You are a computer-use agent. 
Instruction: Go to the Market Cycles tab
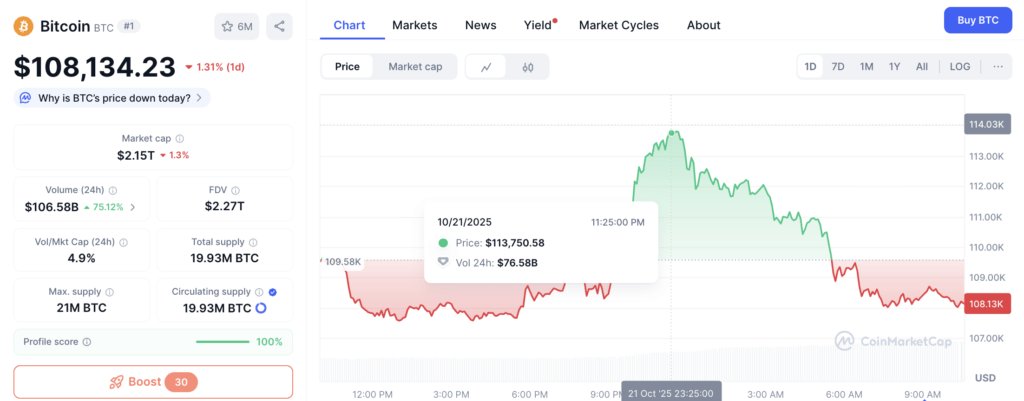point(621,25)
